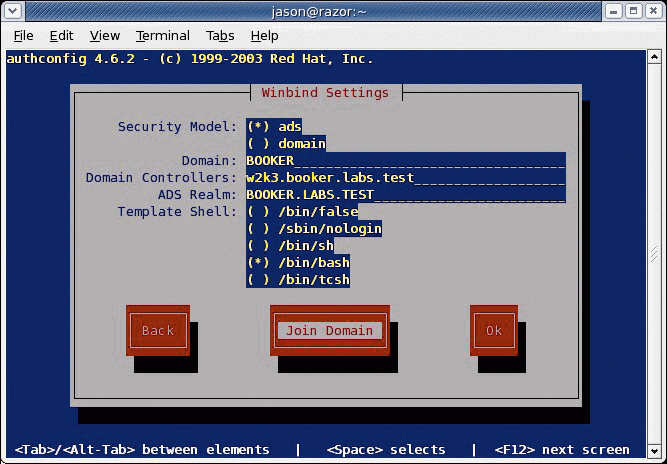Click the F12 next screen hint
667x464 pixels.
point(562,450)
